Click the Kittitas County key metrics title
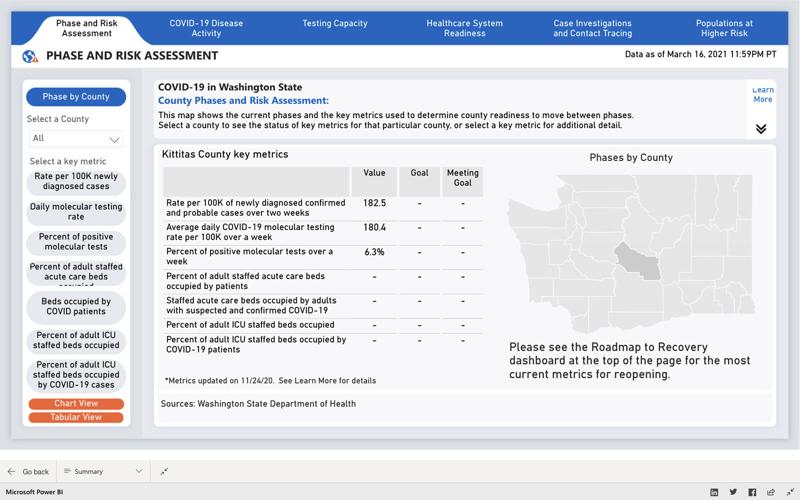This screenshot has width=800, height=500. point(225,155)
